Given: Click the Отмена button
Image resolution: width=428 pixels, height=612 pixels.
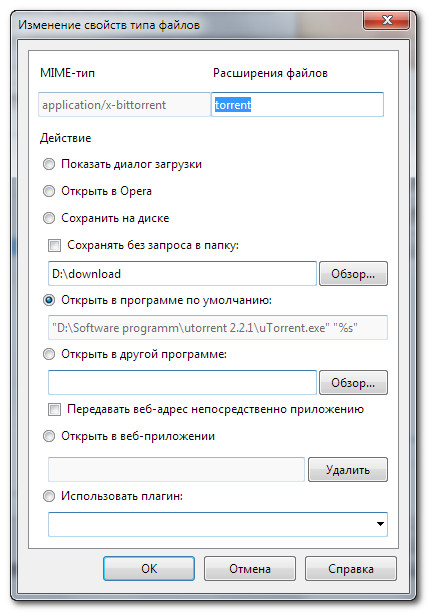Looking at the screenshot, I should [250, 569].
